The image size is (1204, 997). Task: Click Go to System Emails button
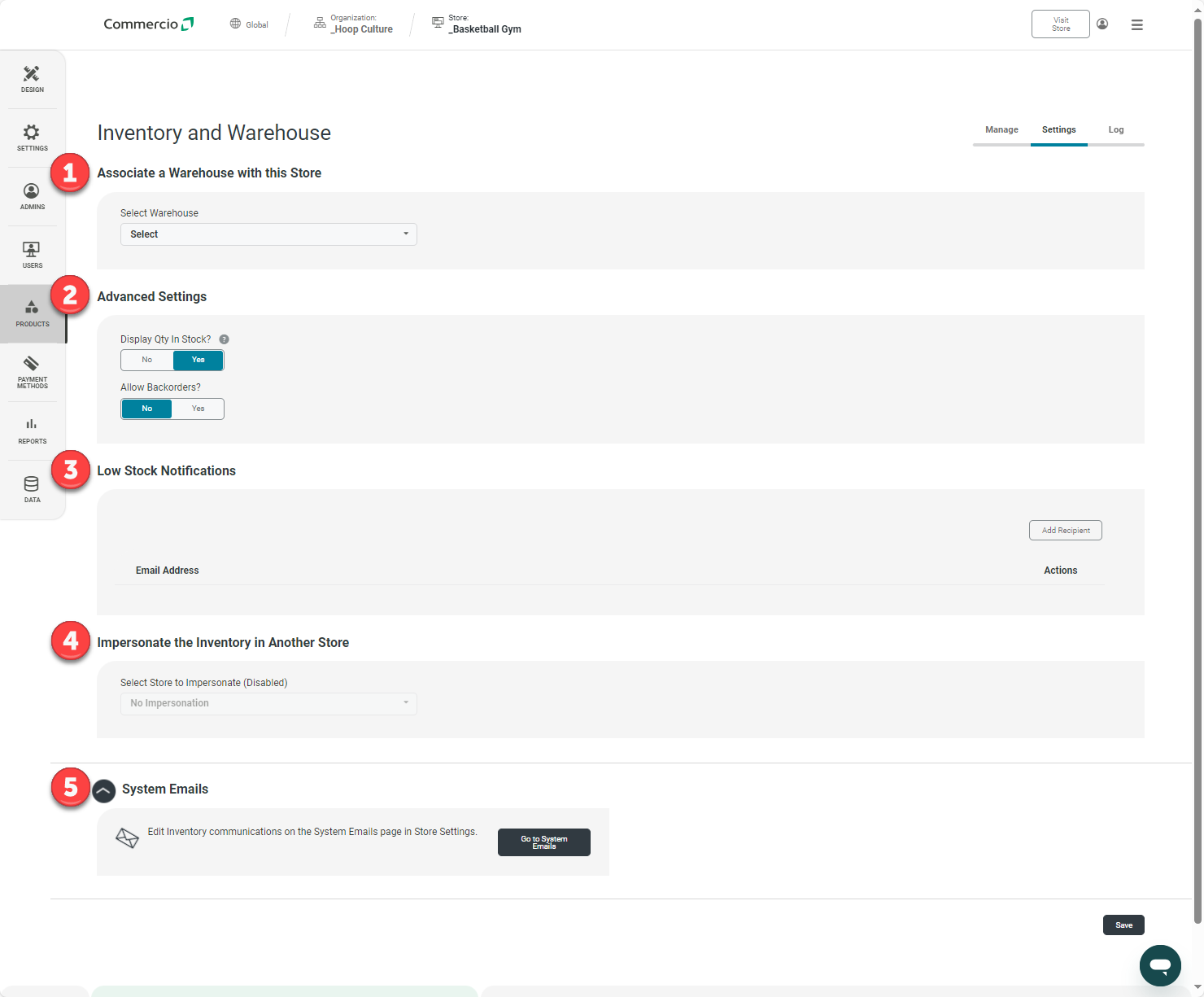click(543, 842)
